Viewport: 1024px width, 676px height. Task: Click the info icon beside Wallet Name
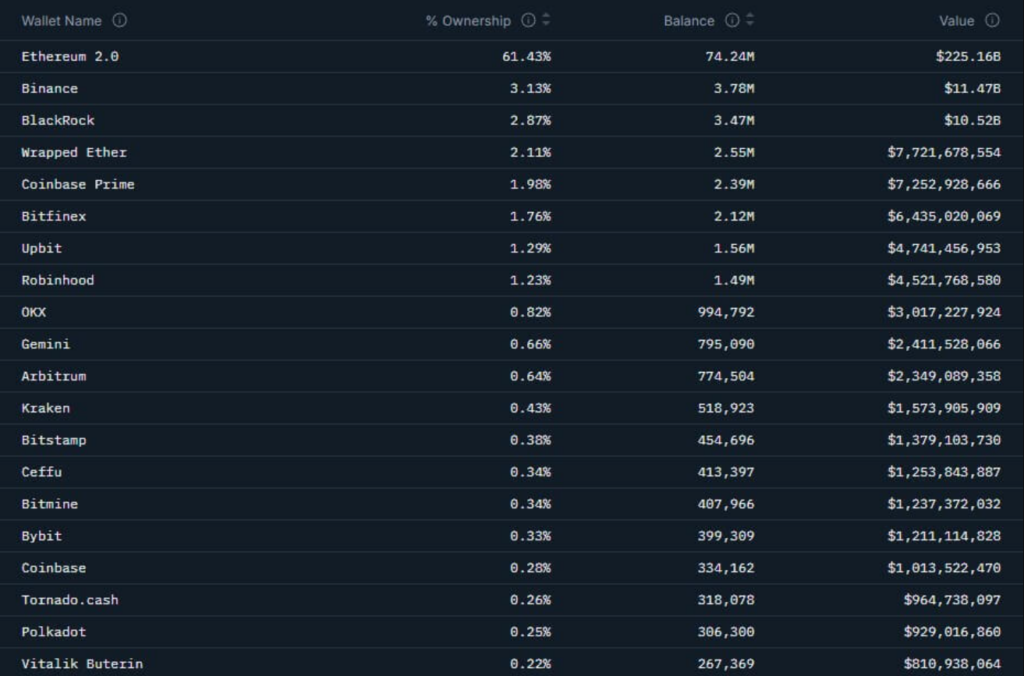tap(120, 20)
